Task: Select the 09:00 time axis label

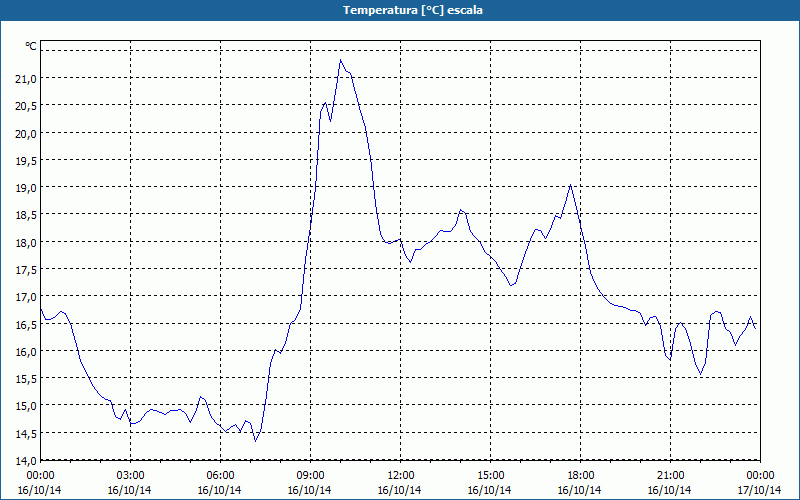Action: [x=310, y=476]
